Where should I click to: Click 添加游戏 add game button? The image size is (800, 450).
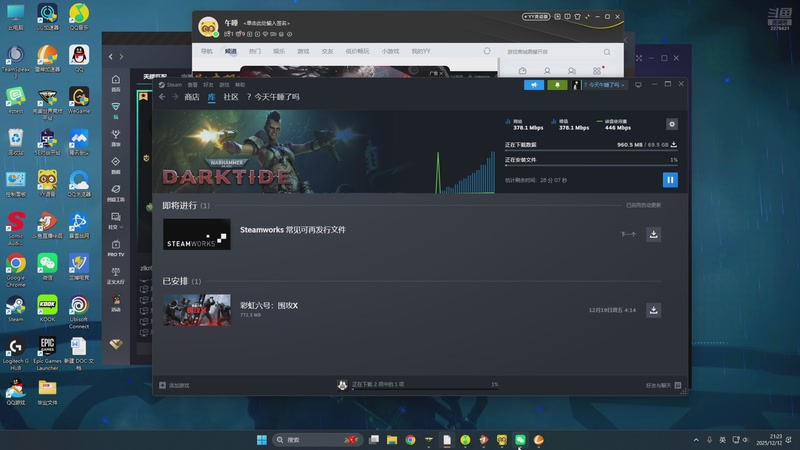click(174, 385)
